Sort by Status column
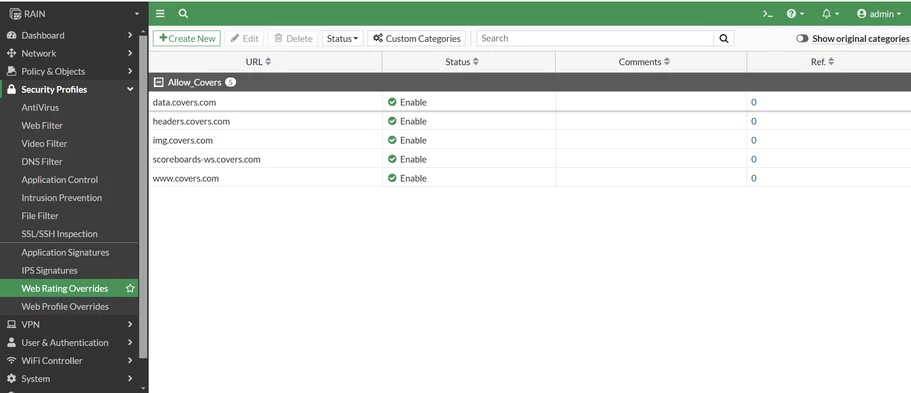This screenshot has height=393, width=911. pos(462,62)
